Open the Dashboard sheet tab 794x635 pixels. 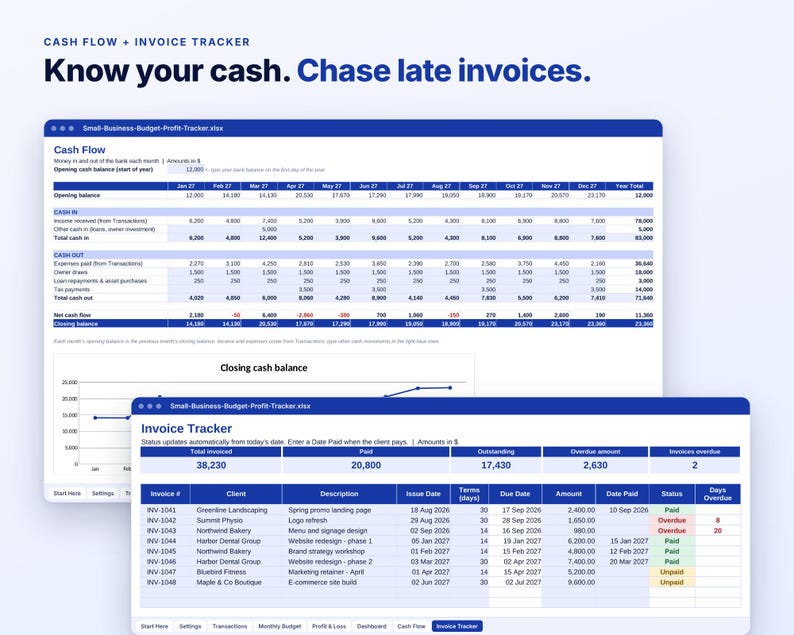(x=371, y=626)
